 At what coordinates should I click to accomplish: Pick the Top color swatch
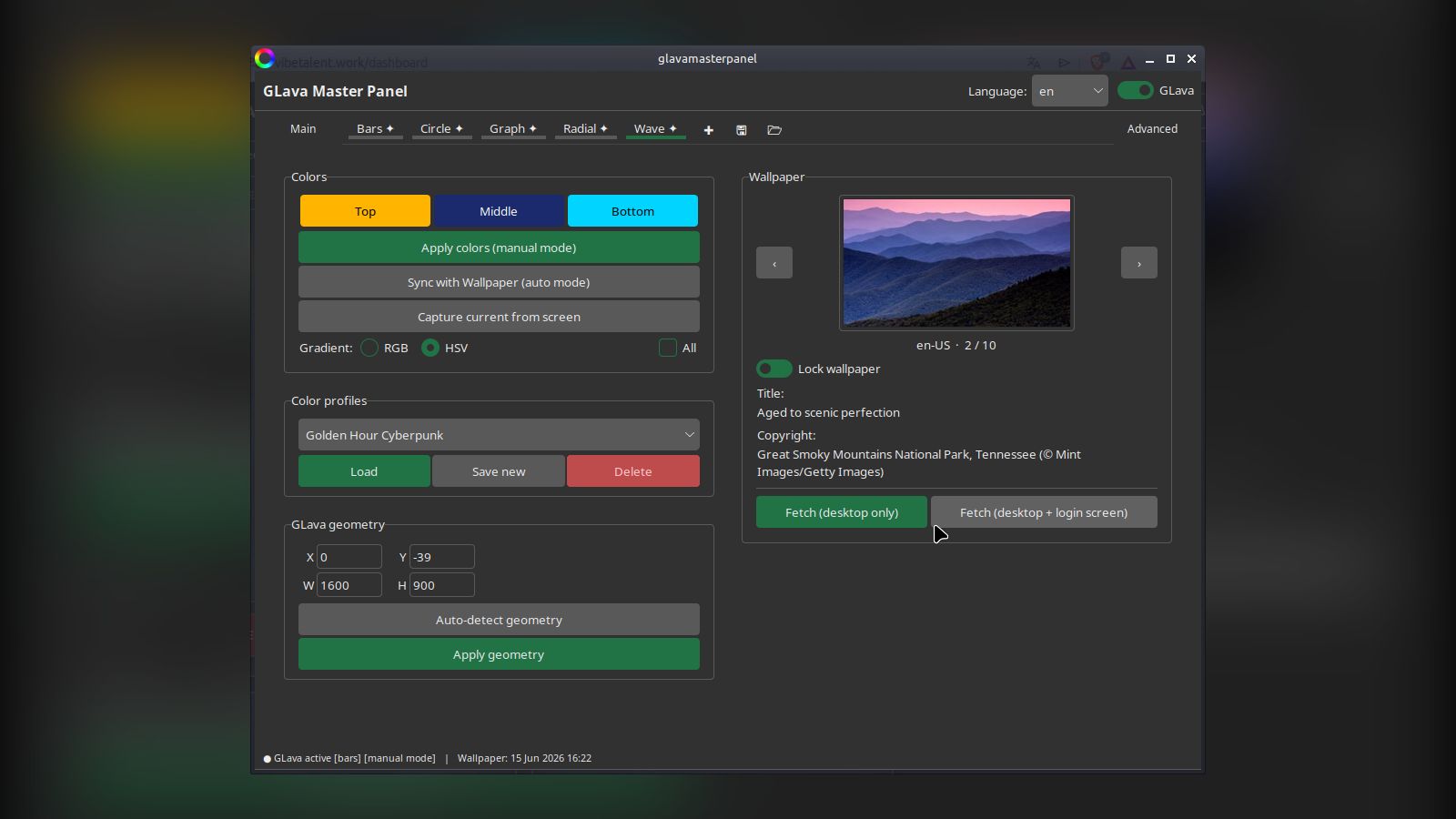[x=365, y=211]
